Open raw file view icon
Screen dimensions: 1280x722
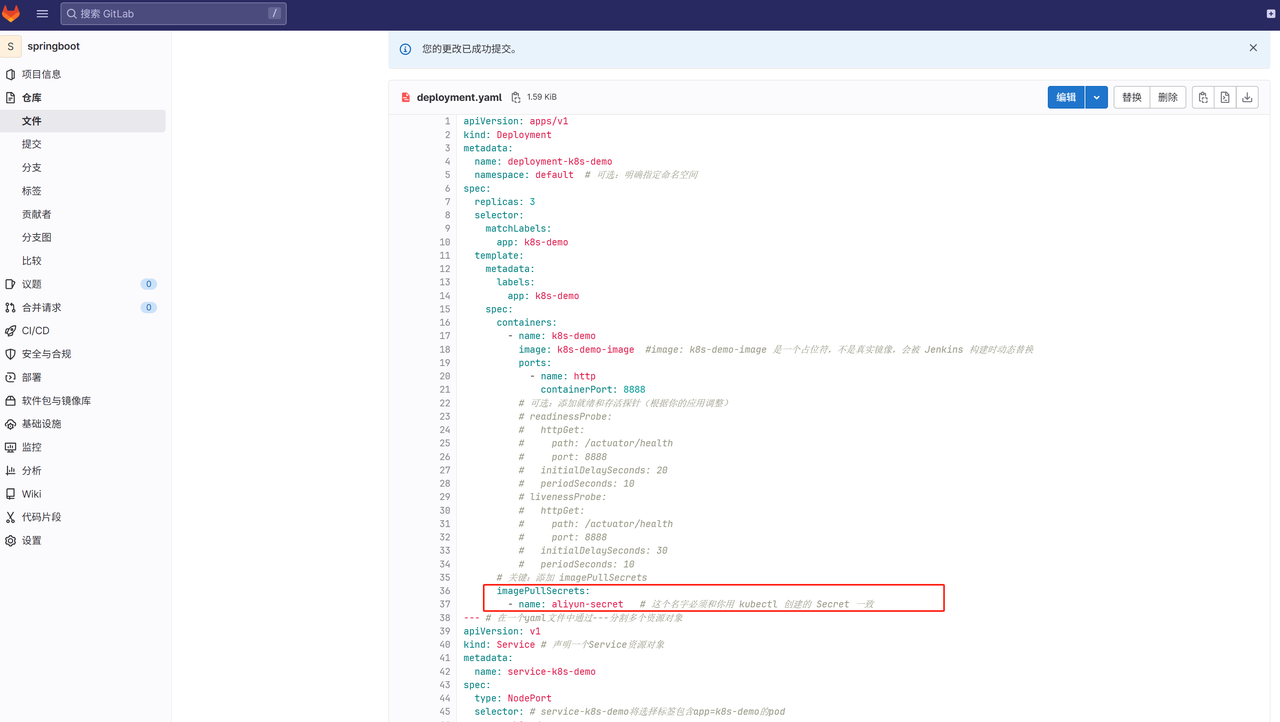1225,97
